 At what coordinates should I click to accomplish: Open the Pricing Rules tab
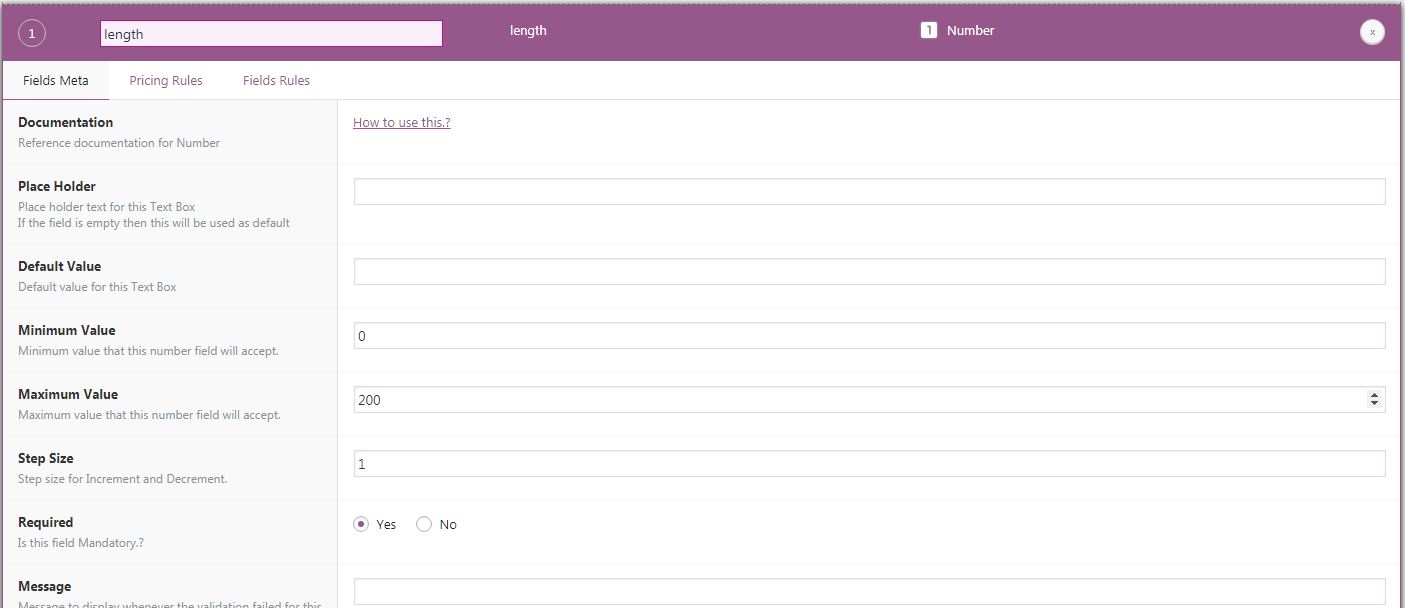166,80
